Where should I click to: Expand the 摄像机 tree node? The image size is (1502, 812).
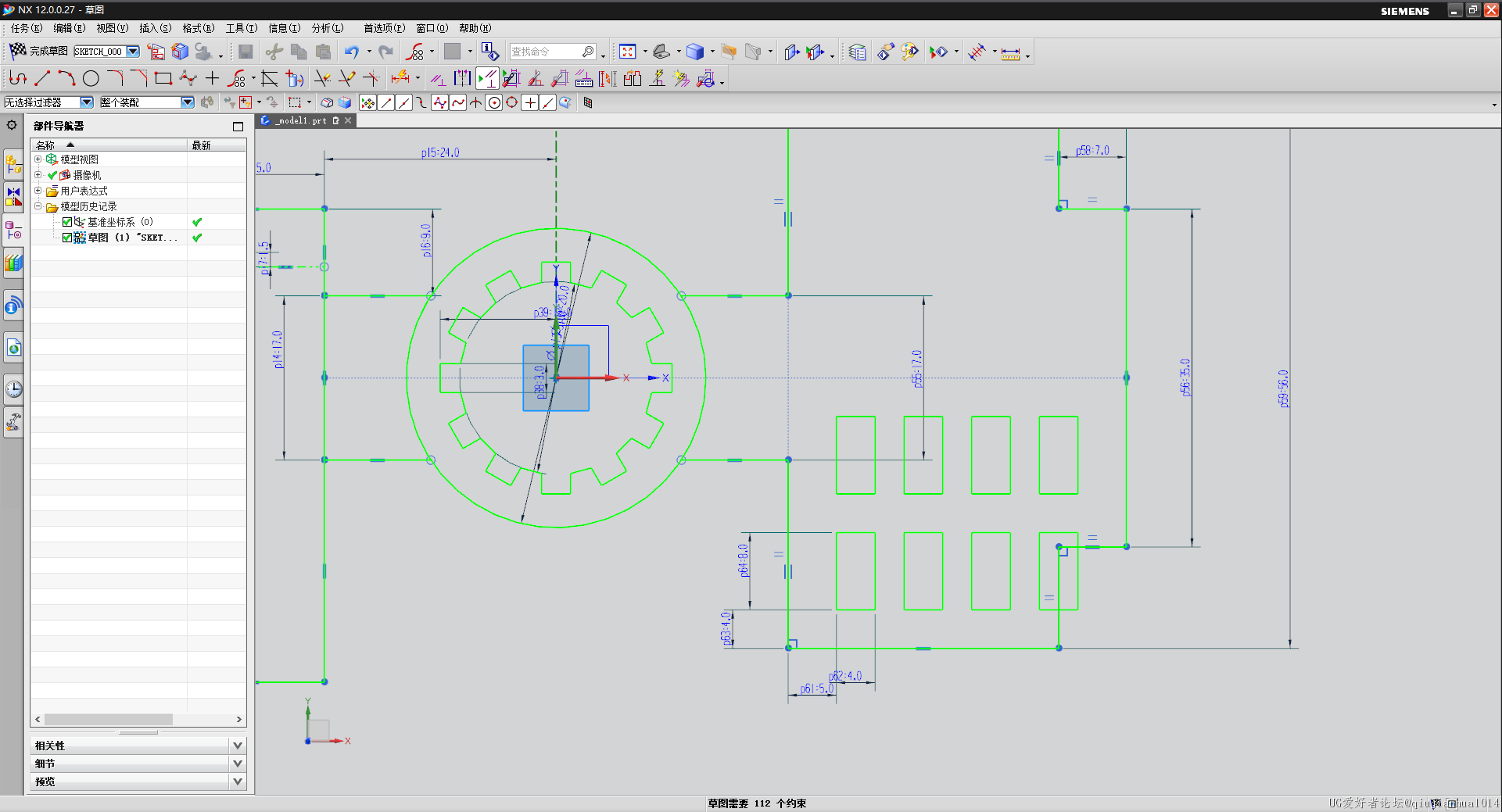38,174
